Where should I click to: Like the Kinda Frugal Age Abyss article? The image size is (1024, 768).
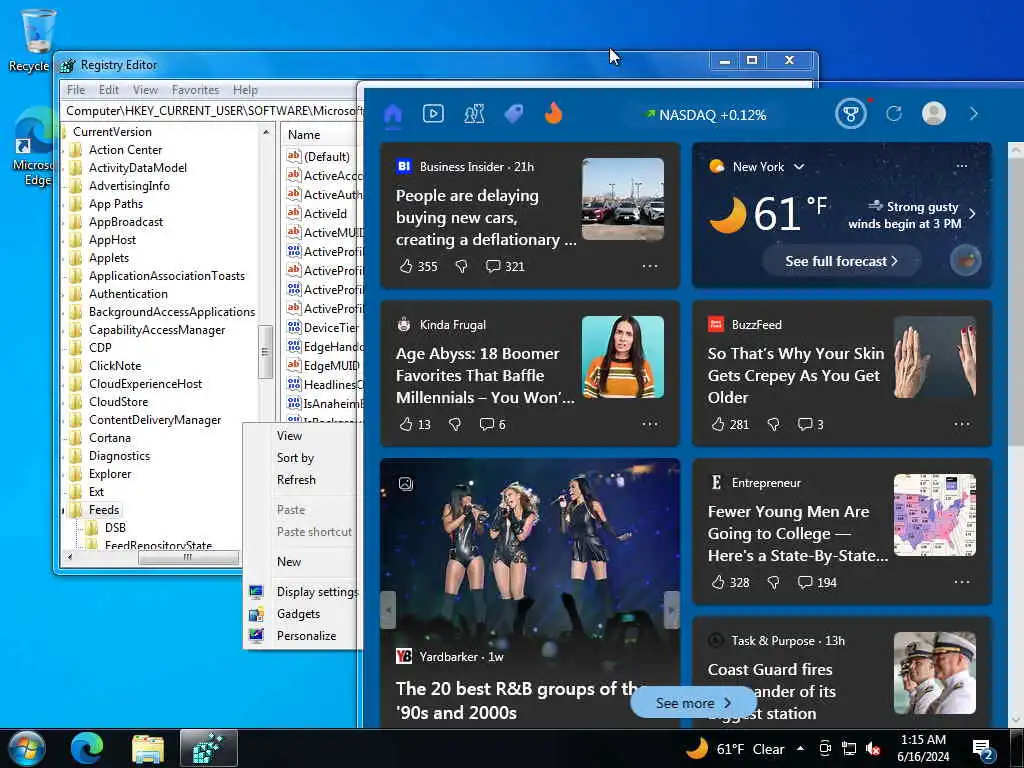pyautogui.click(x=406, y=424)
